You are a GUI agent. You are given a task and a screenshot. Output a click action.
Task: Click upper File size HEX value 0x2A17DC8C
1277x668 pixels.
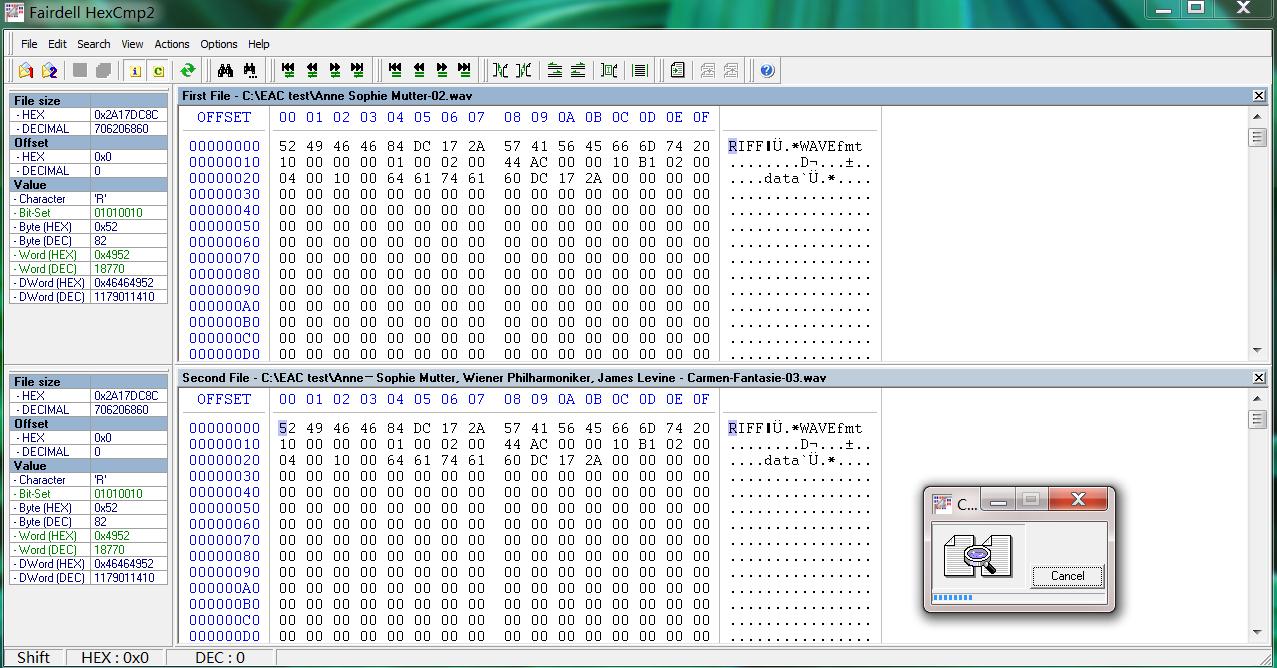coord(126,115)
